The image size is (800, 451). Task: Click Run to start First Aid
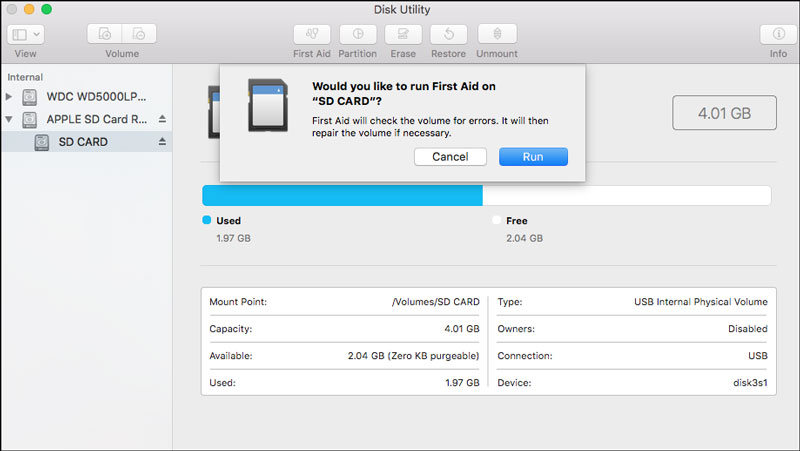point(532,157)
